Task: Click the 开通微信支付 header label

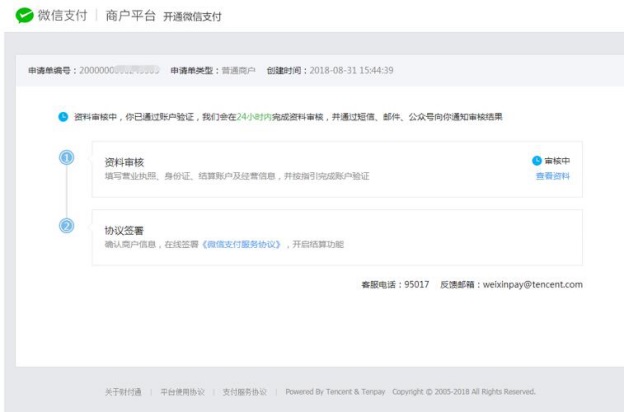Action: click(x=192, y=17)
